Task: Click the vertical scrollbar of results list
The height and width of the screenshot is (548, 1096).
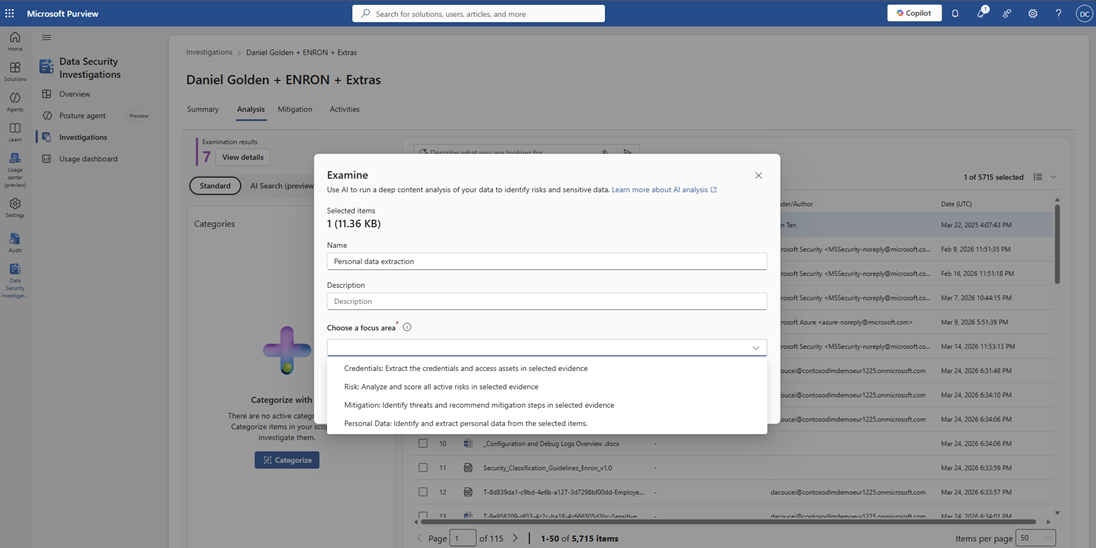Action: click(1059, 244)
